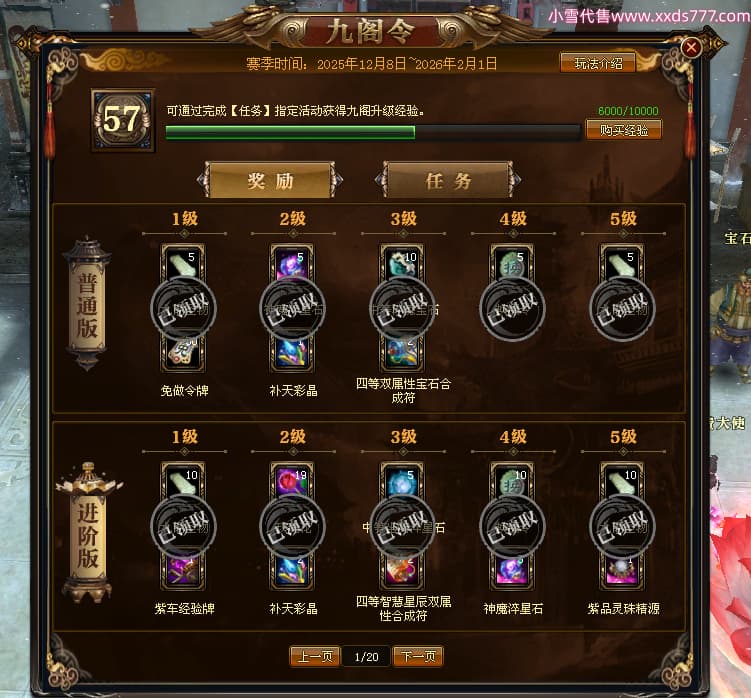This screenshot has height=698, width=751.
Task: Click the 免做令牌 reward icon in normal level 1
Action: pyautogui.click(x=182, y=354)
